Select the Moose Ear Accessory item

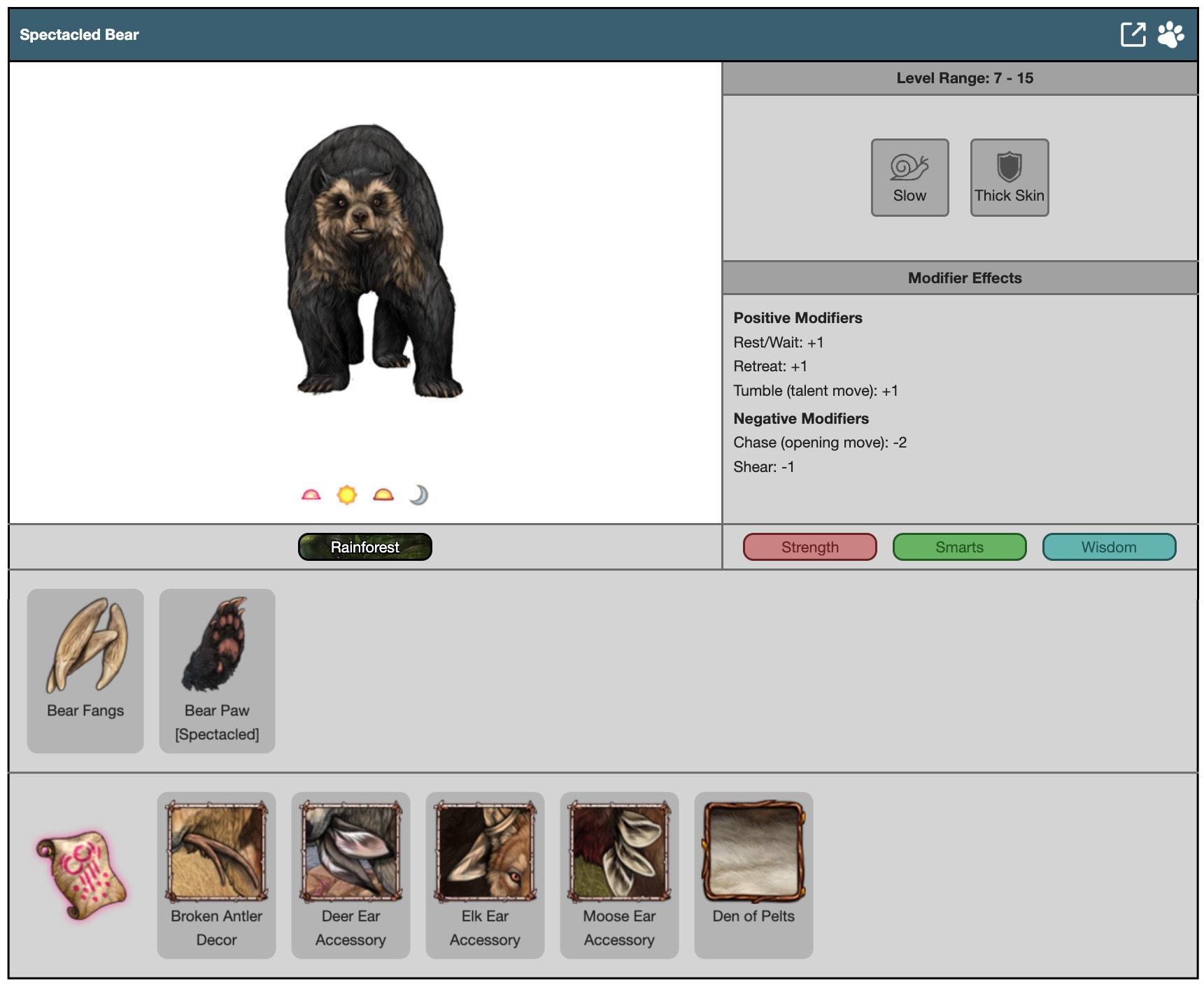click(x=619, y=874)
